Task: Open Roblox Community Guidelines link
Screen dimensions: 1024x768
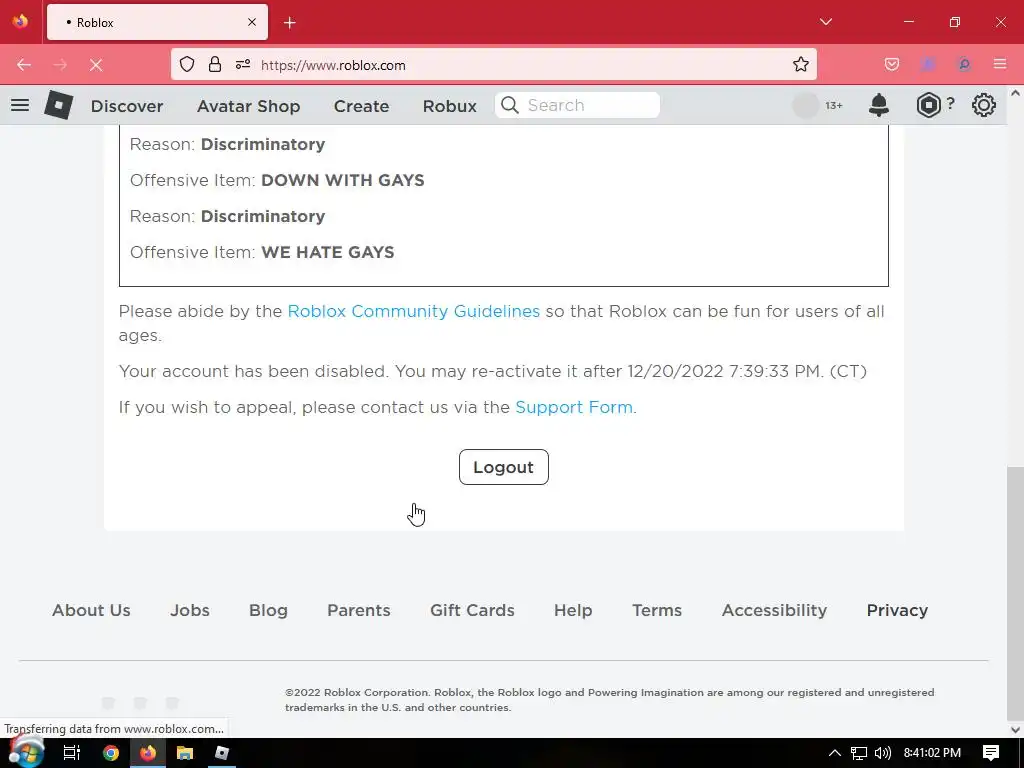Action: pyautogui.click(x=413, y=311)
